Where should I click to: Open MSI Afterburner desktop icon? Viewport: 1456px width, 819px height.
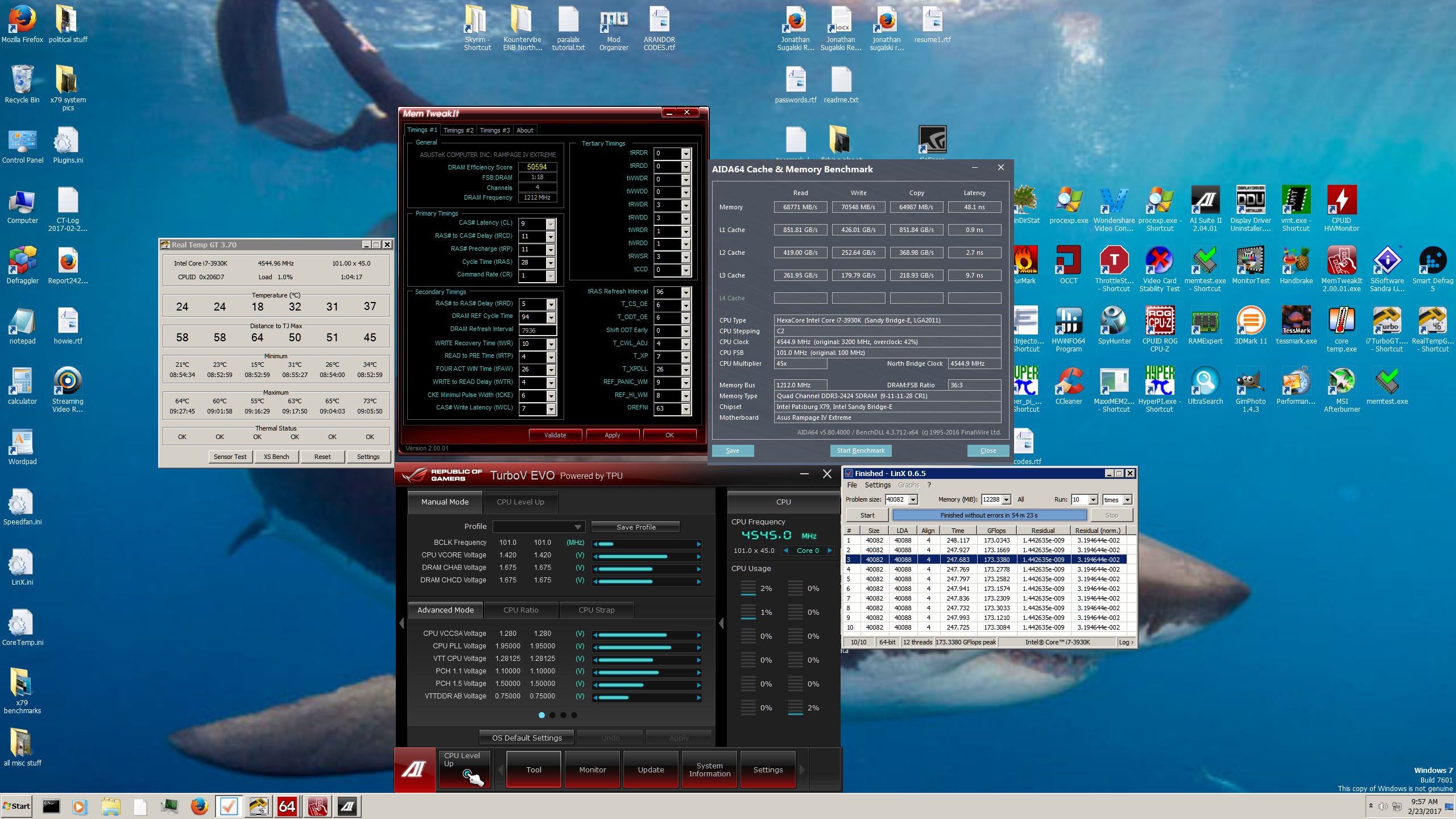pyautogui.click(x=1341, y=390)
